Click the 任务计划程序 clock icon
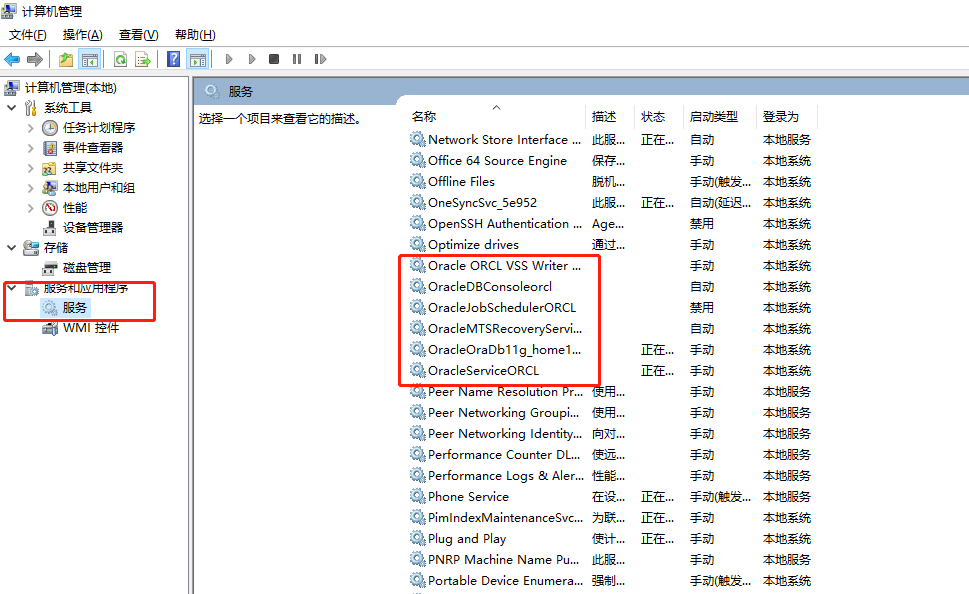 [50, 128]
